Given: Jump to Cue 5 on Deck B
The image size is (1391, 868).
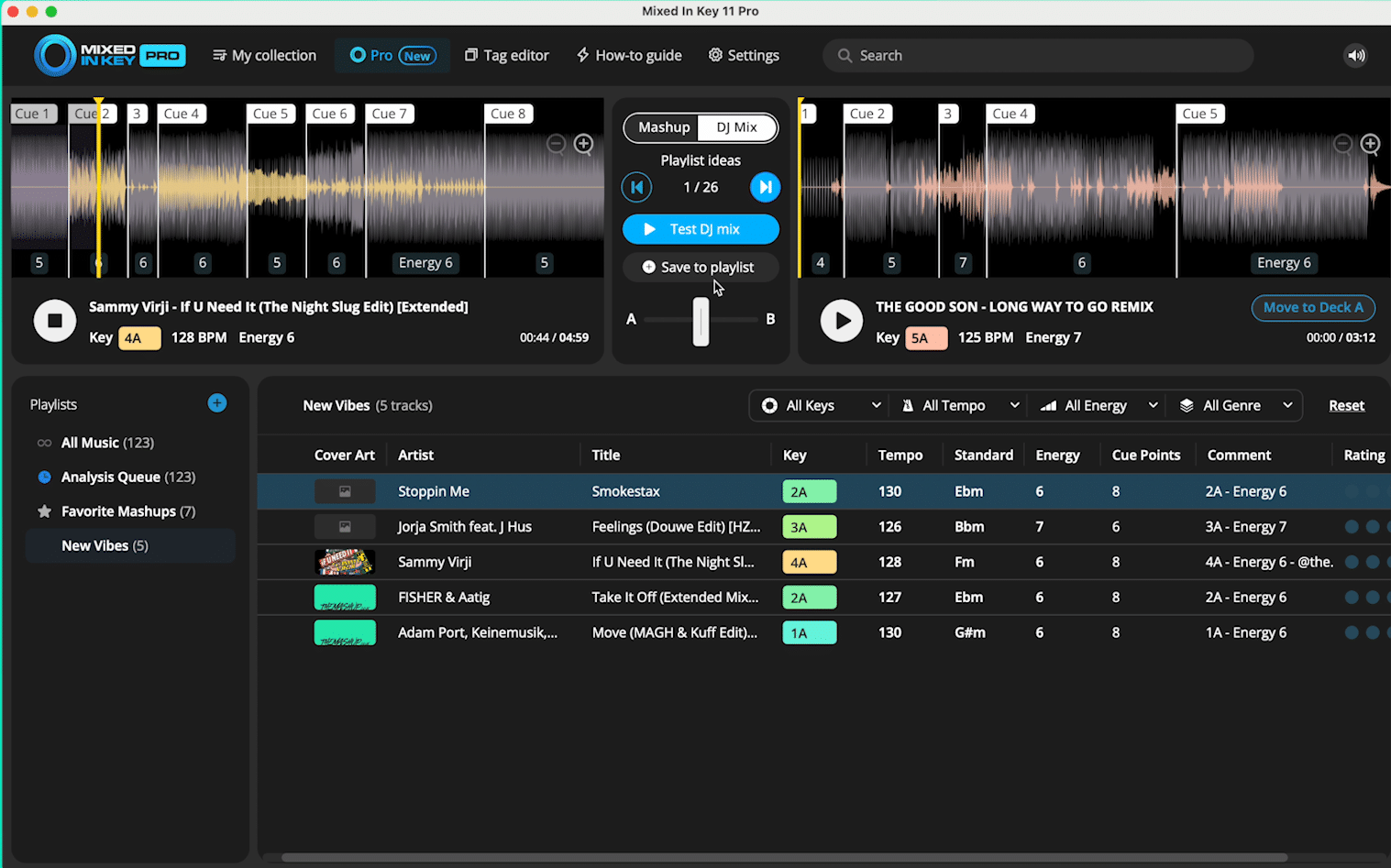Looking at the screenshot, I should pos(1200,114).
